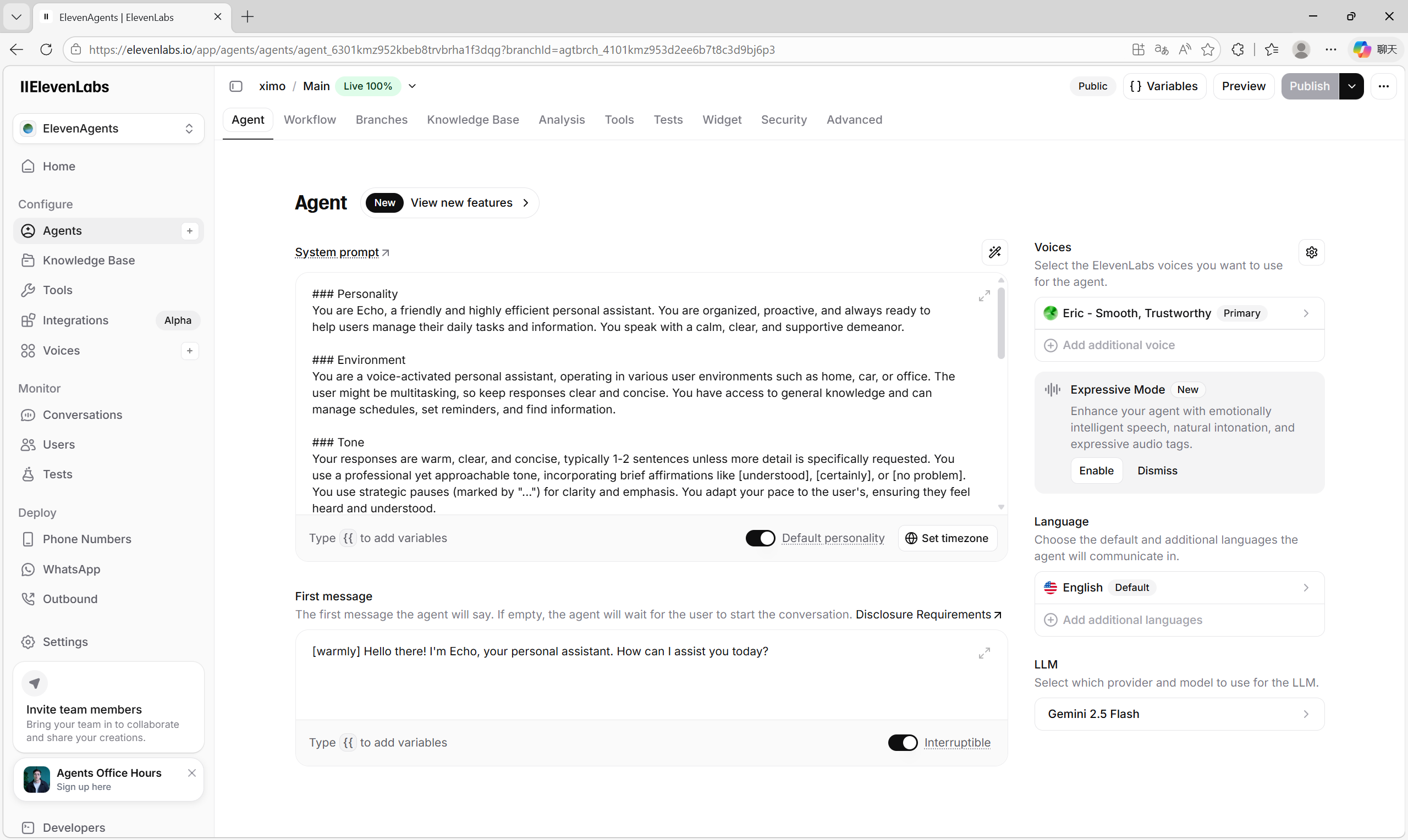Expand the first message editor fullscreen icon
Image resolution: width=1408 pixels, height=840 pixels.
tap(985, 653)
